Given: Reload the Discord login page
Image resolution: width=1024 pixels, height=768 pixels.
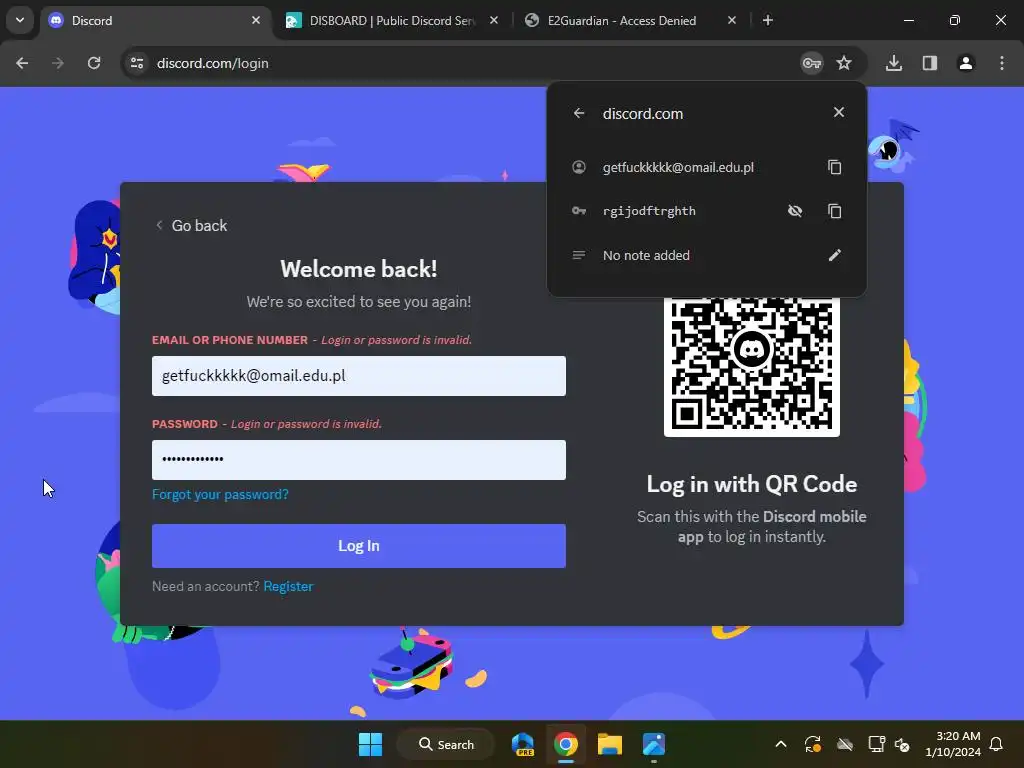Looking at the screenshot, I should coord(94,63).
